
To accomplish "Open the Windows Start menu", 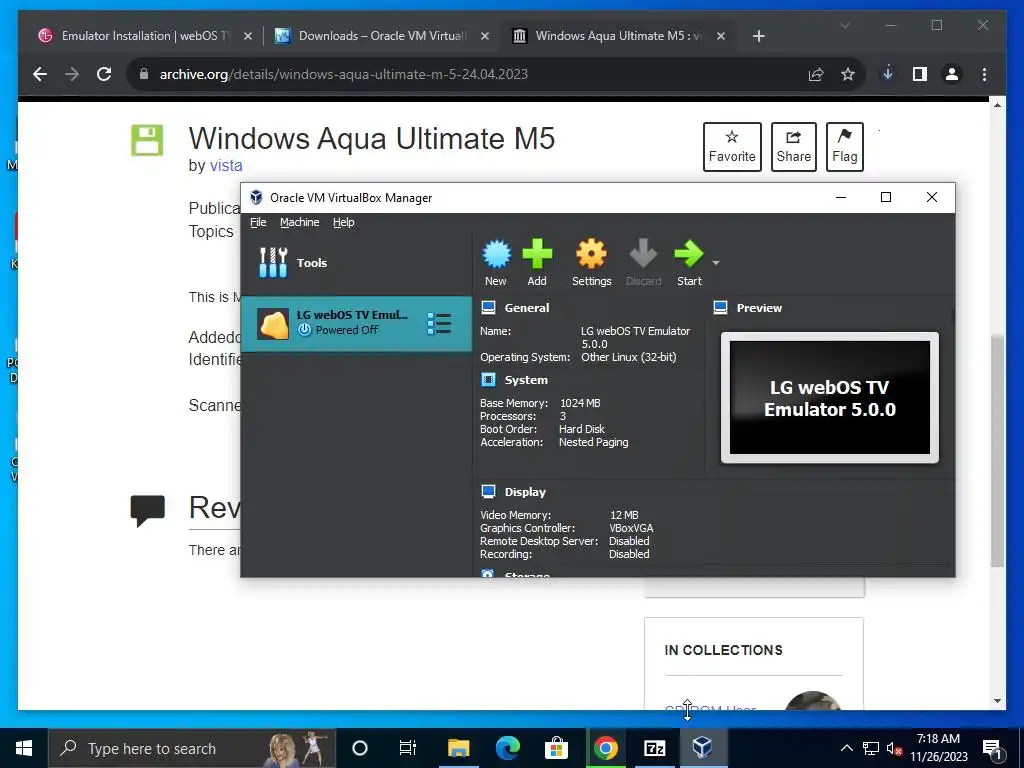I will pyautogui.click(x=24, y=748).
